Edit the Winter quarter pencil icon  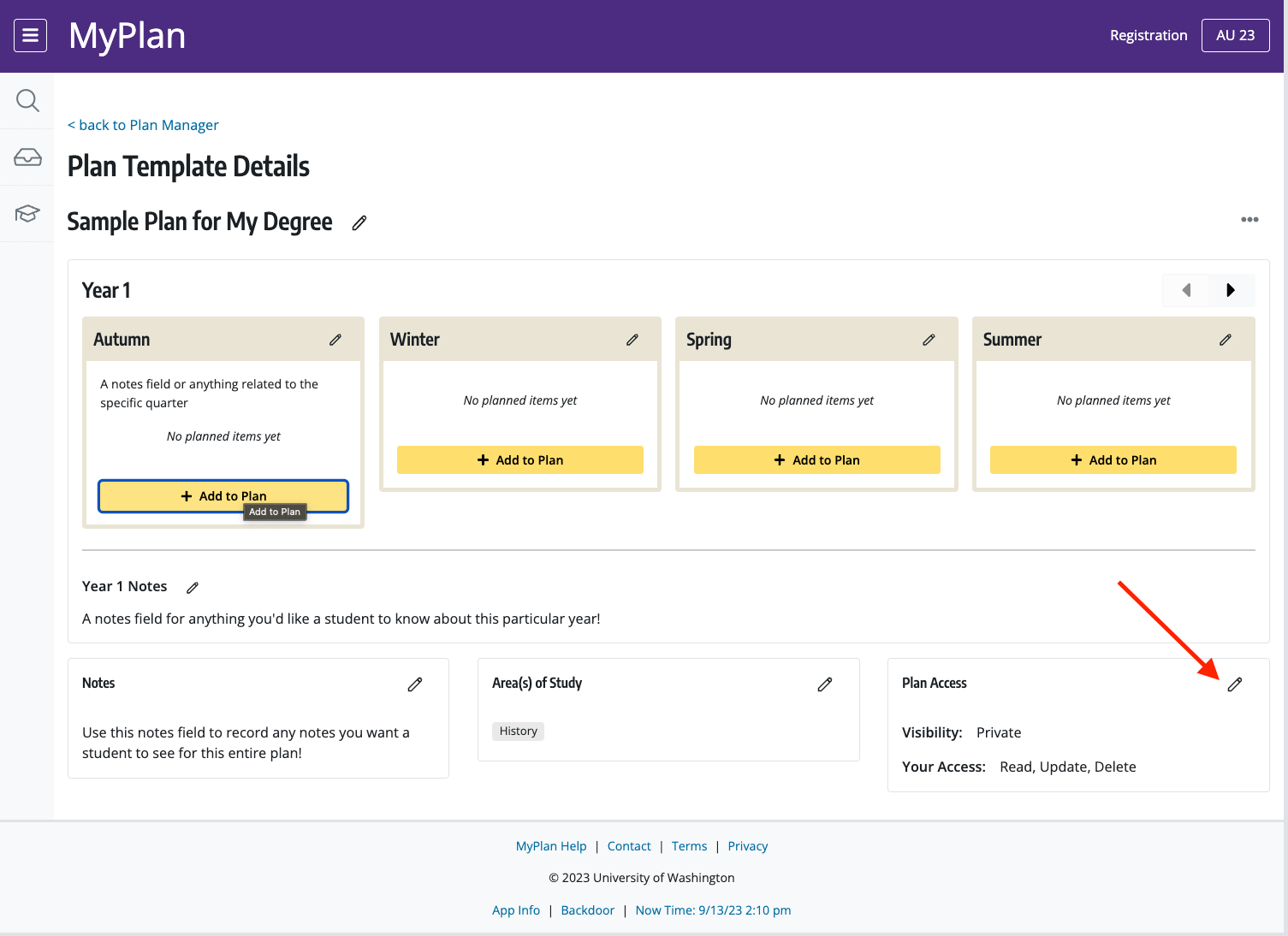click(632, 340)
